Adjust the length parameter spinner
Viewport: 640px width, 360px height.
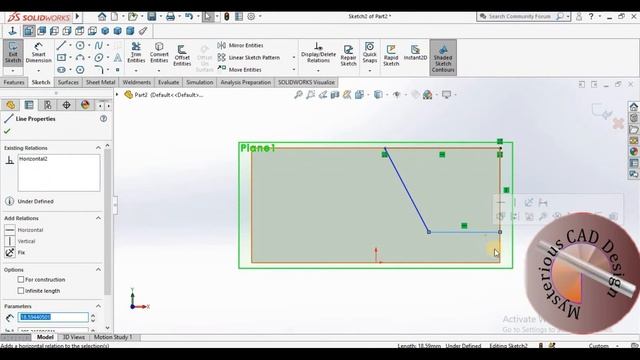[x=93, y=317]
